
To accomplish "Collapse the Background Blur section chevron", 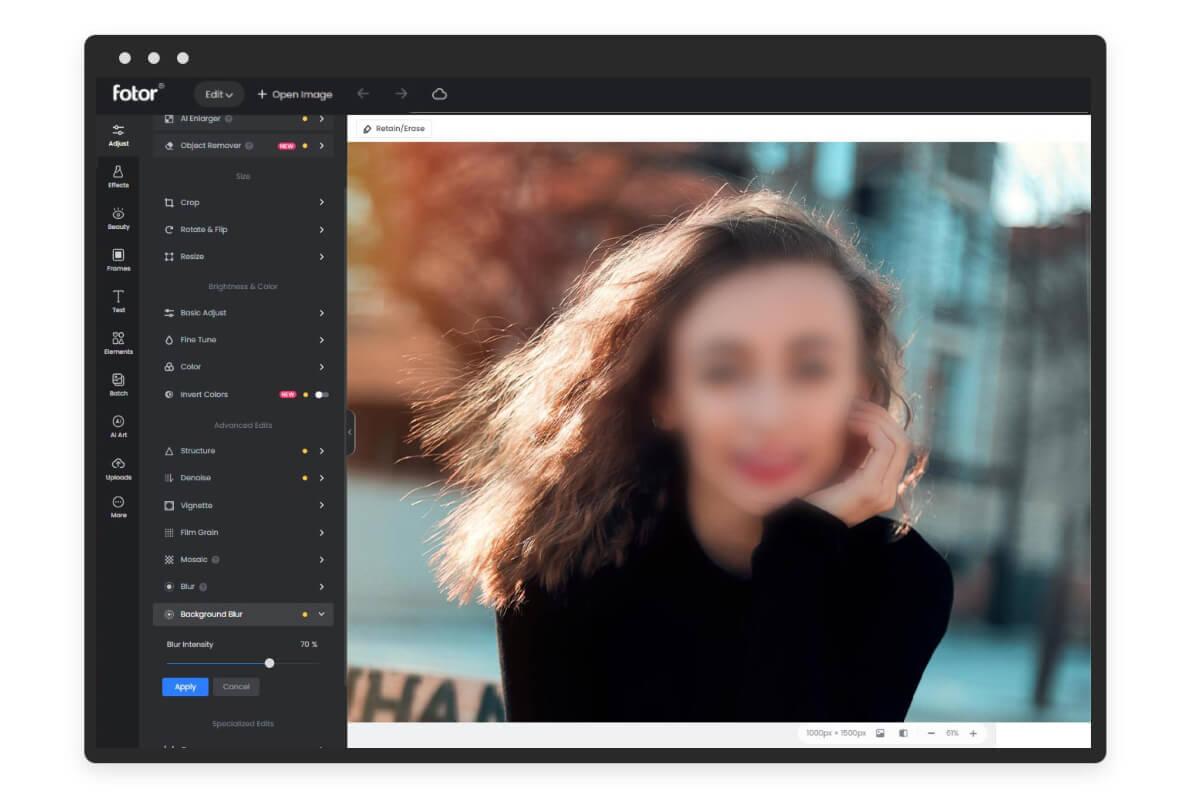I will tap(321, 614).
